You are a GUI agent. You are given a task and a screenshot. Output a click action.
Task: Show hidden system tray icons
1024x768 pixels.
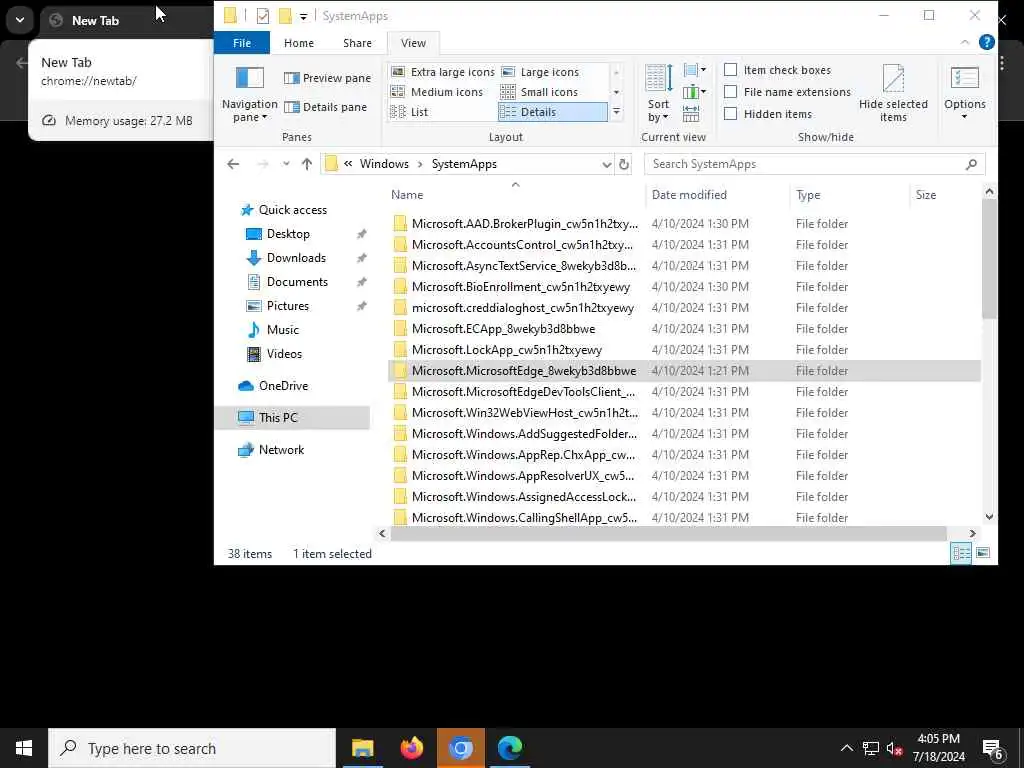tap(846, 748)
